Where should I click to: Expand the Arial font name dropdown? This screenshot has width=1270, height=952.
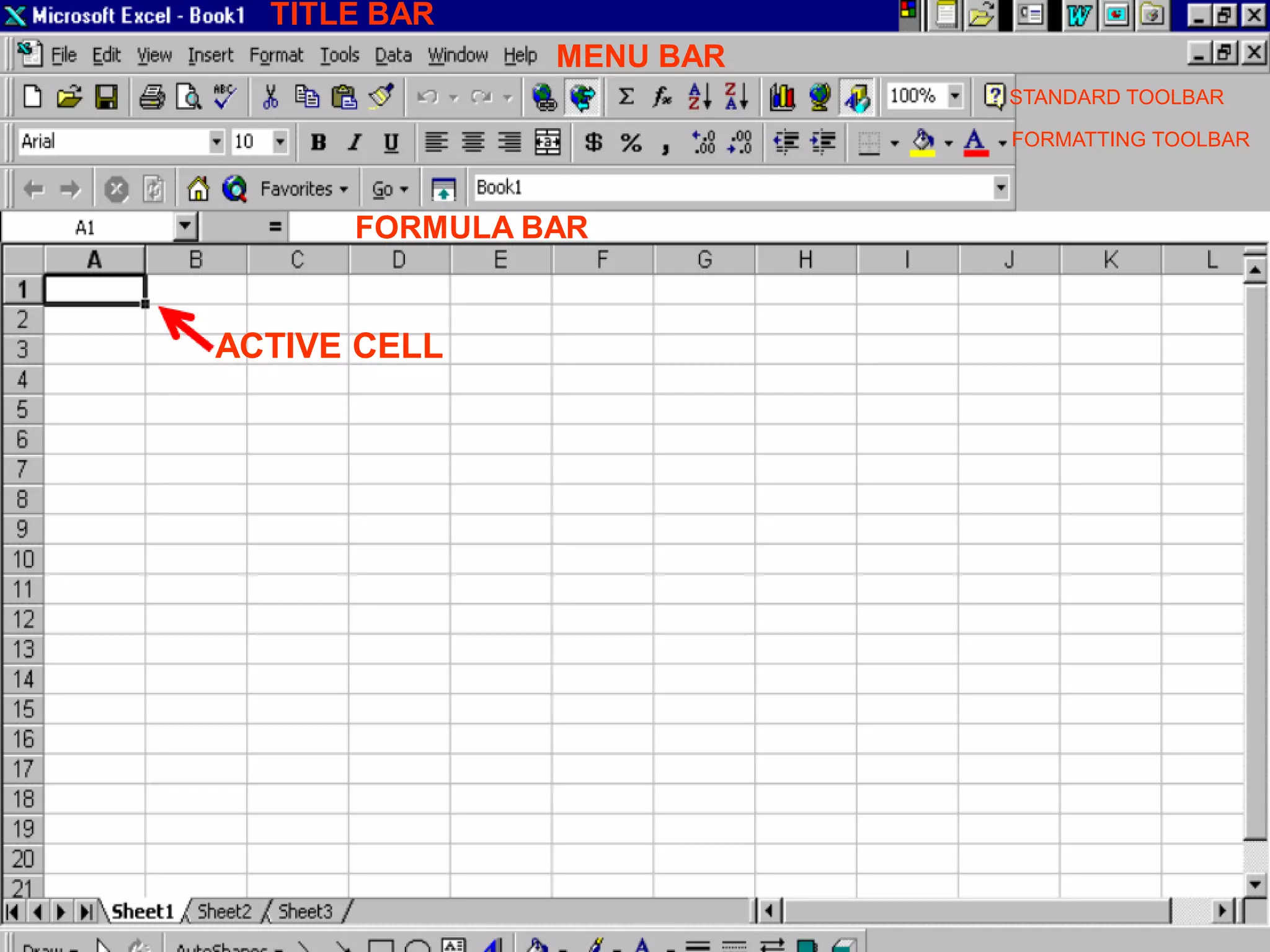pos(216,142)
